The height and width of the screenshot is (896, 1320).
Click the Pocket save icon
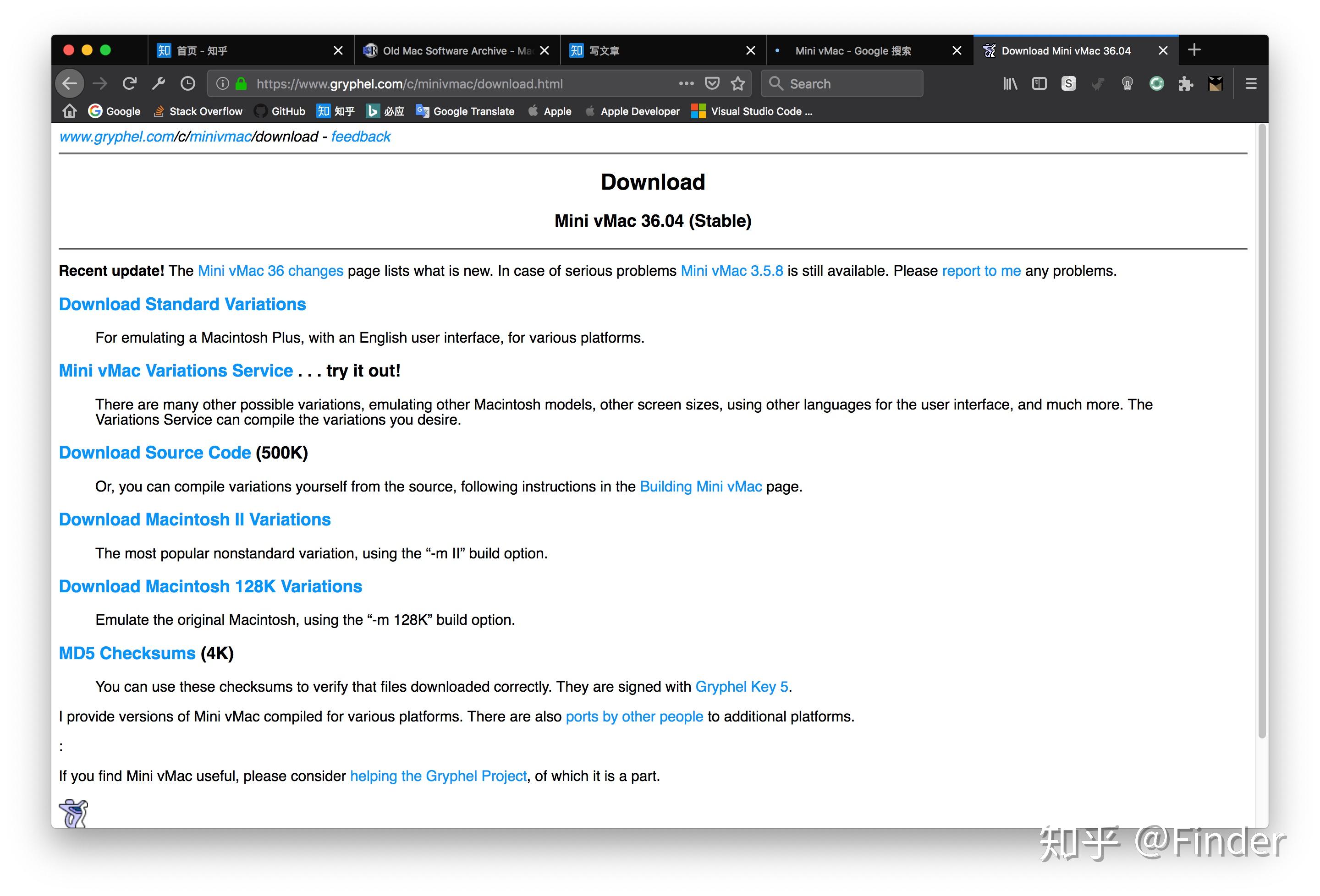tap(712, 84)
